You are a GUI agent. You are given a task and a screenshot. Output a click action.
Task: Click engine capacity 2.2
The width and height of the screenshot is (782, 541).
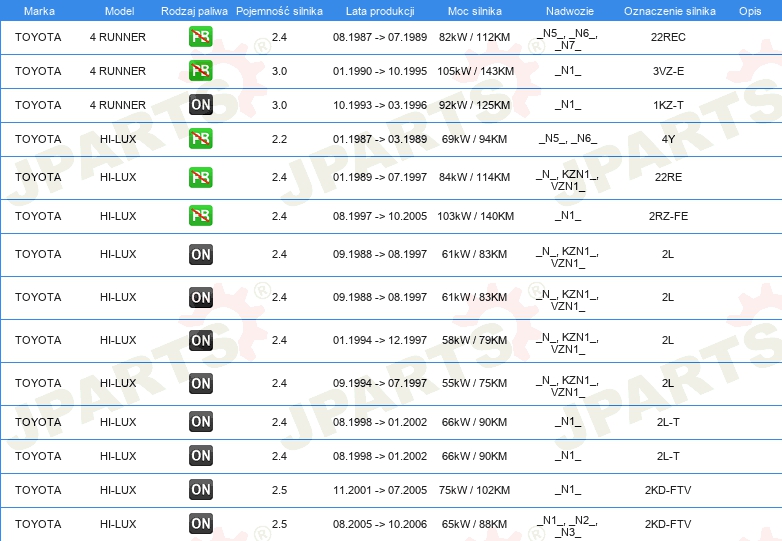tap(279, 139)
